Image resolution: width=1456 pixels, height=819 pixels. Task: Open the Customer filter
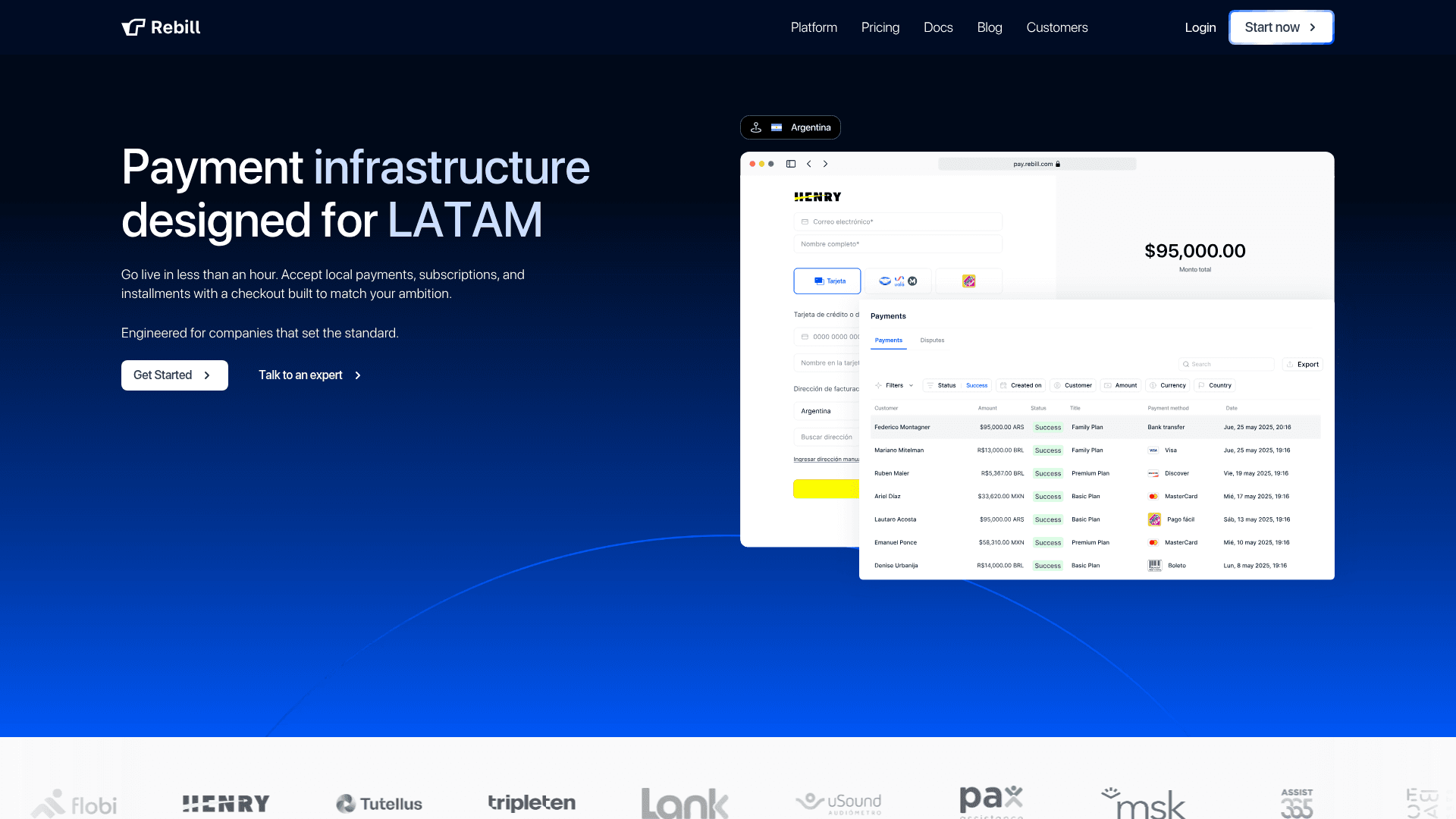(x=1073, y=385)
